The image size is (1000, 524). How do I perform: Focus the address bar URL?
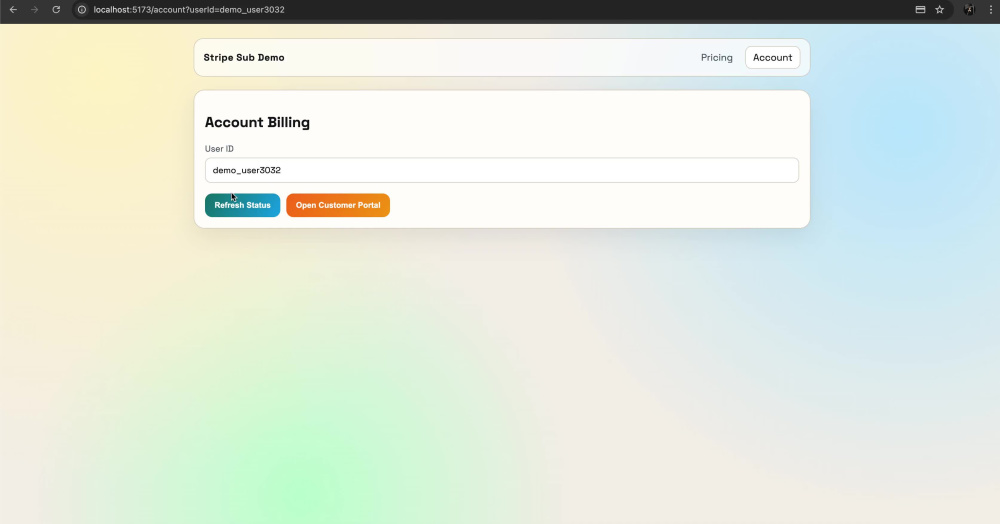pyautogui.click(x=189, y=10)
